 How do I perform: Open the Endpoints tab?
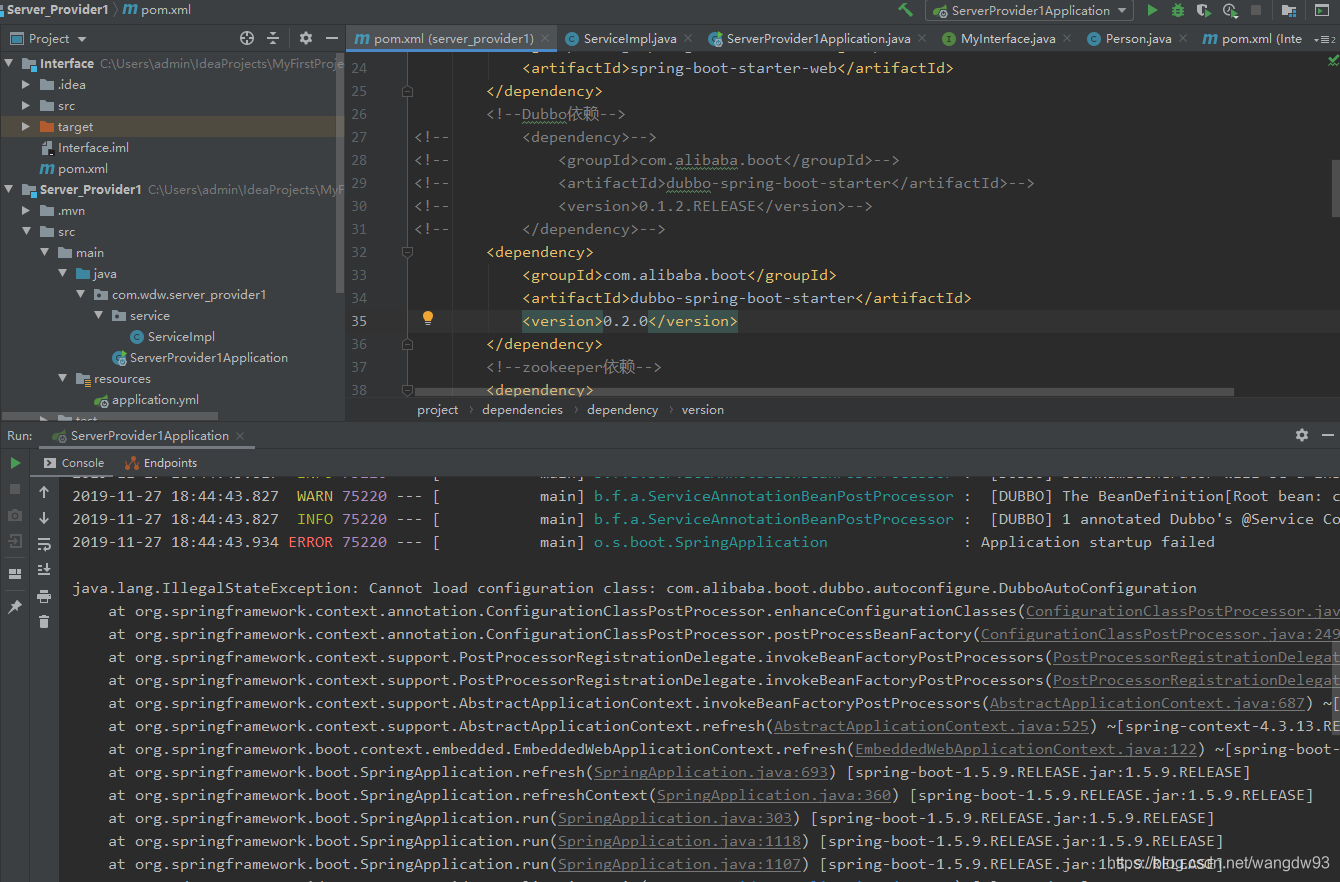coord(161,463)
